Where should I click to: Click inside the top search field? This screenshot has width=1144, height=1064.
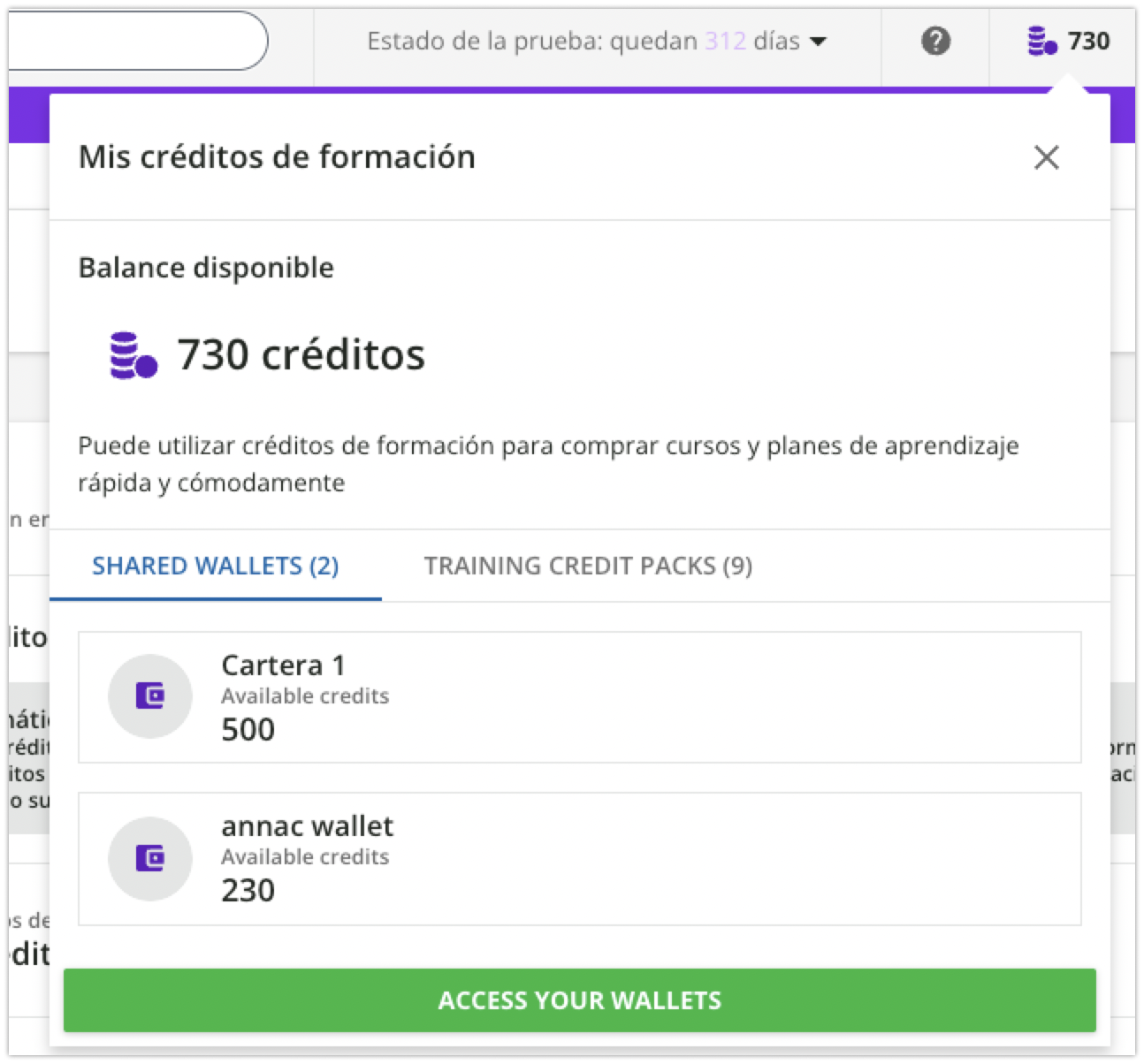point(133,40)
